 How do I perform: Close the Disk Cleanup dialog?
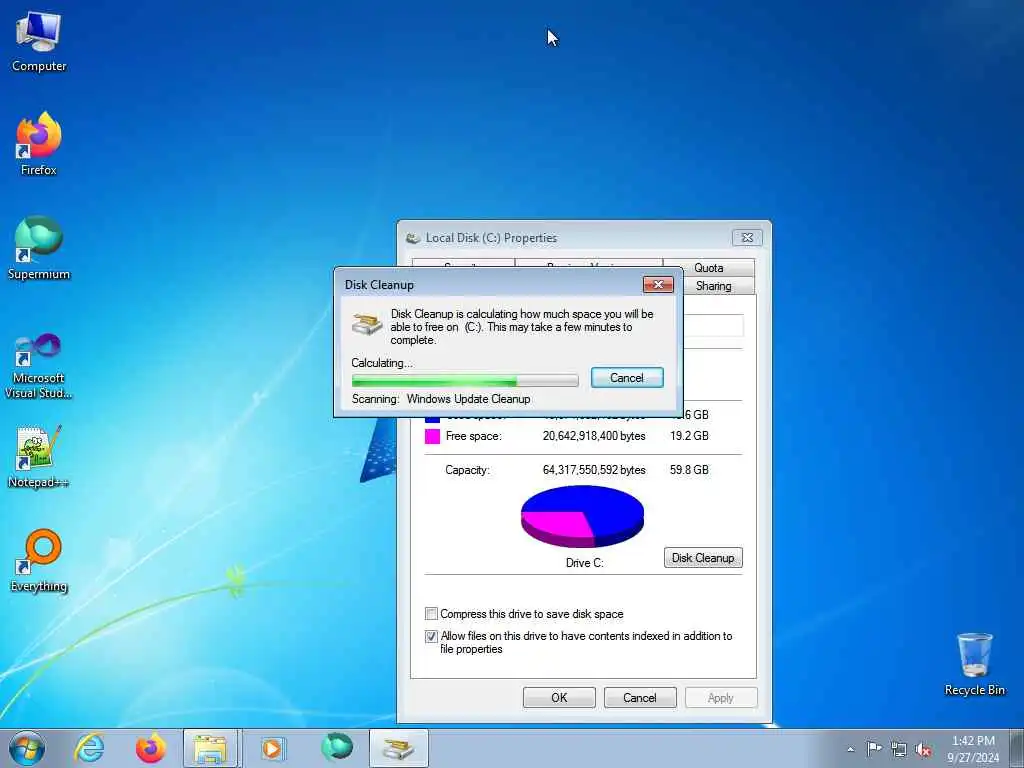[658, 284]
